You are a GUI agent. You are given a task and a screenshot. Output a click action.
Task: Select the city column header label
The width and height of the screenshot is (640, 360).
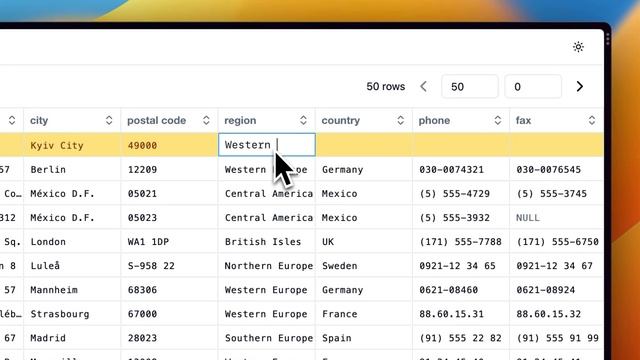click(39, 120)
